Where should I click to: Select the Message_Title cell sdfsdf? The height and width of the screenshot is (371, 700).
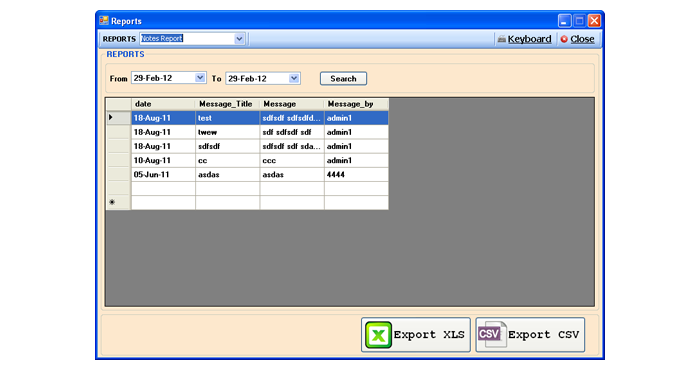tap(227, 146)
